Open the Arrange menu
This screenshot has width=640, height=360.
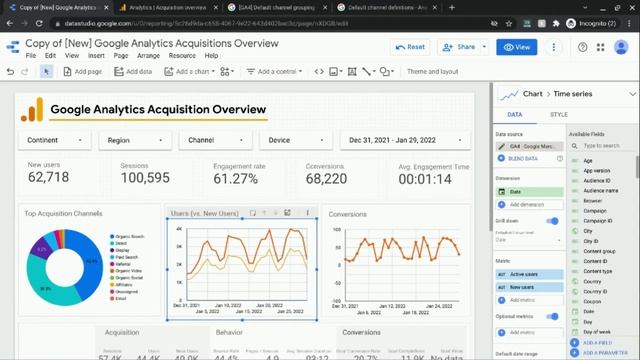click(x=148, y=56)
